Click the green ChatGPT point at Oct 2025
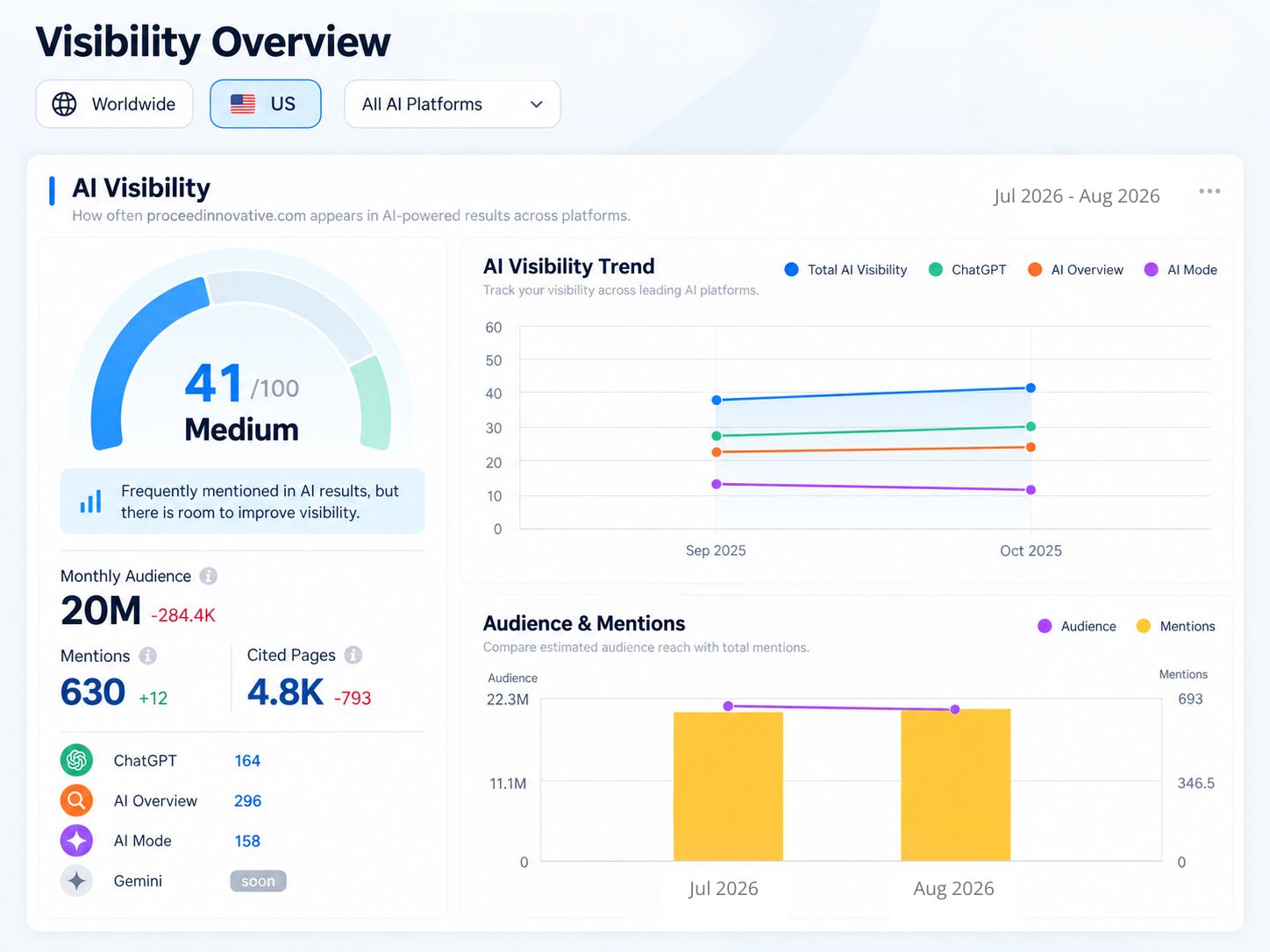This screenshot has height=952, width=1270. pyautogui.click(x=1031, y=427)
